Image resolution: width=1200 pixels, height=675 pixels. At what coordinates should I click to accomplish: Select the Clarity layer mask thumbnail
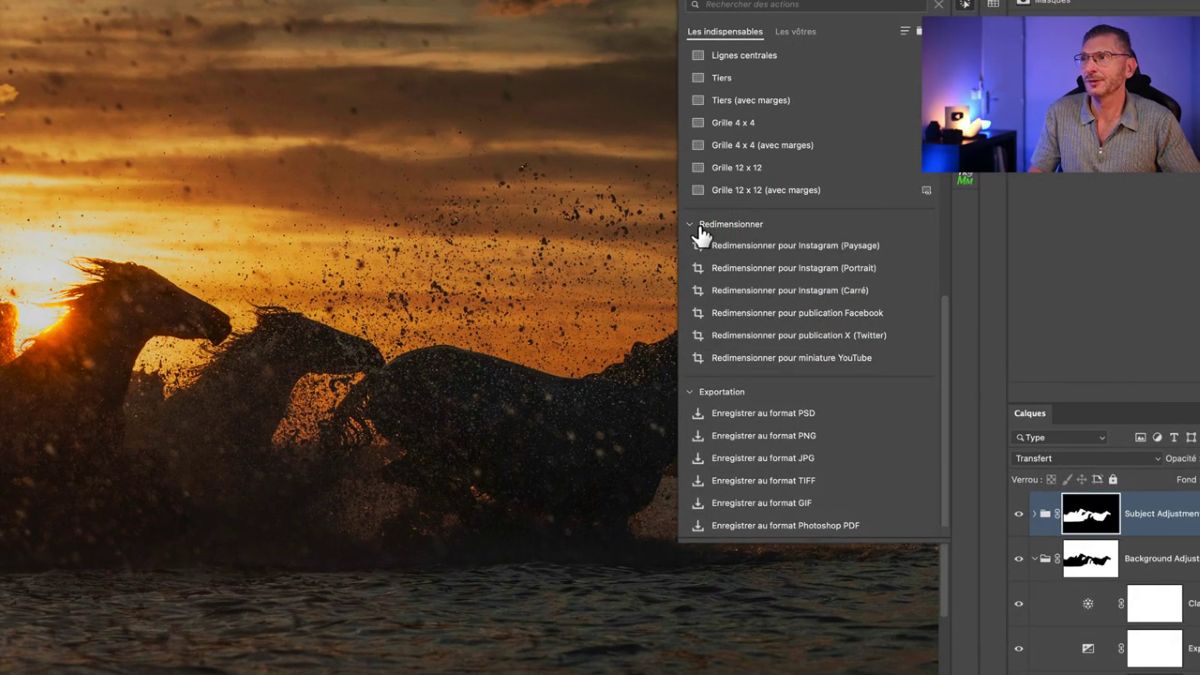point(1154,604)
